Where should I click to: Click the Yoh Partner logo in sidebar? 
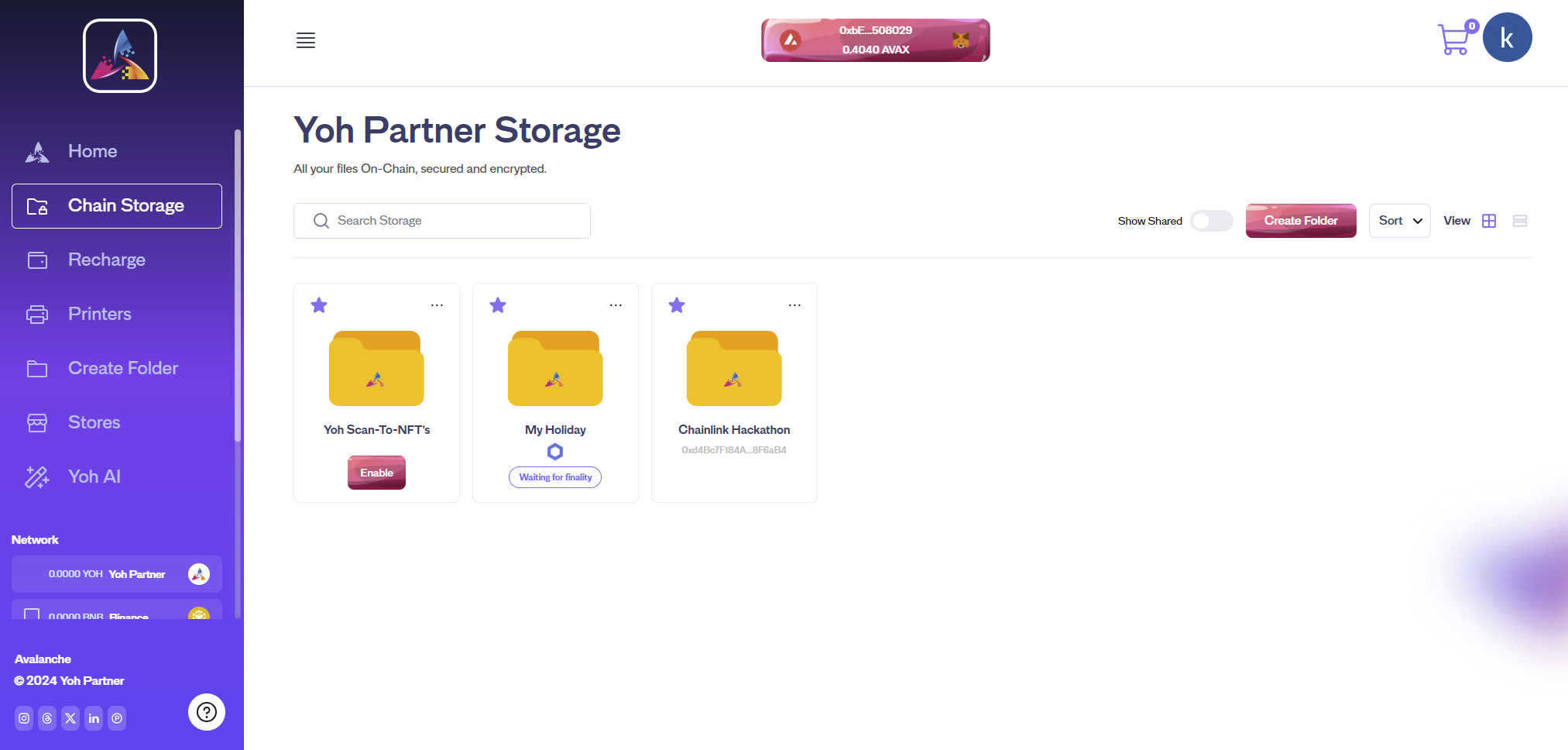coord(120,56)
